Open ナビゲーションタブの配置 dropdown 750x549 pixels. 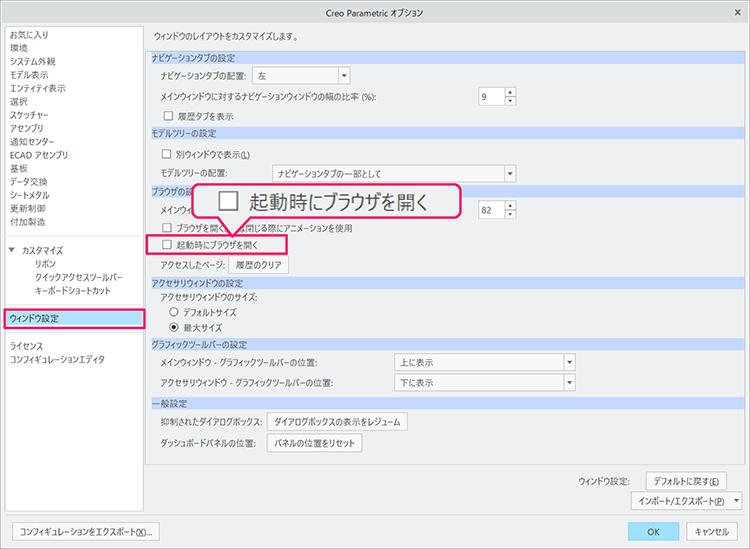point(343,75)
